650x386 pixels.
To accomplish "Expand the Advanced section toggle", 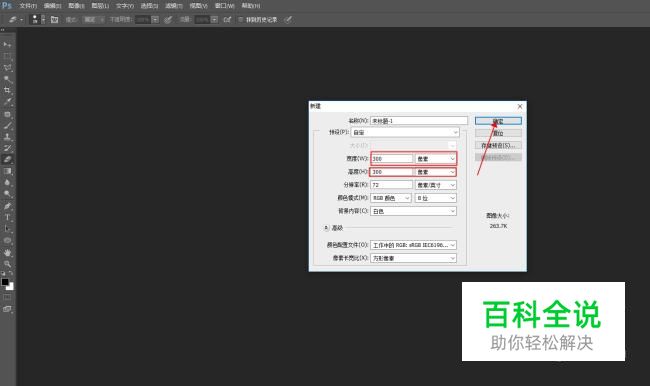I will tap(326, 228).
